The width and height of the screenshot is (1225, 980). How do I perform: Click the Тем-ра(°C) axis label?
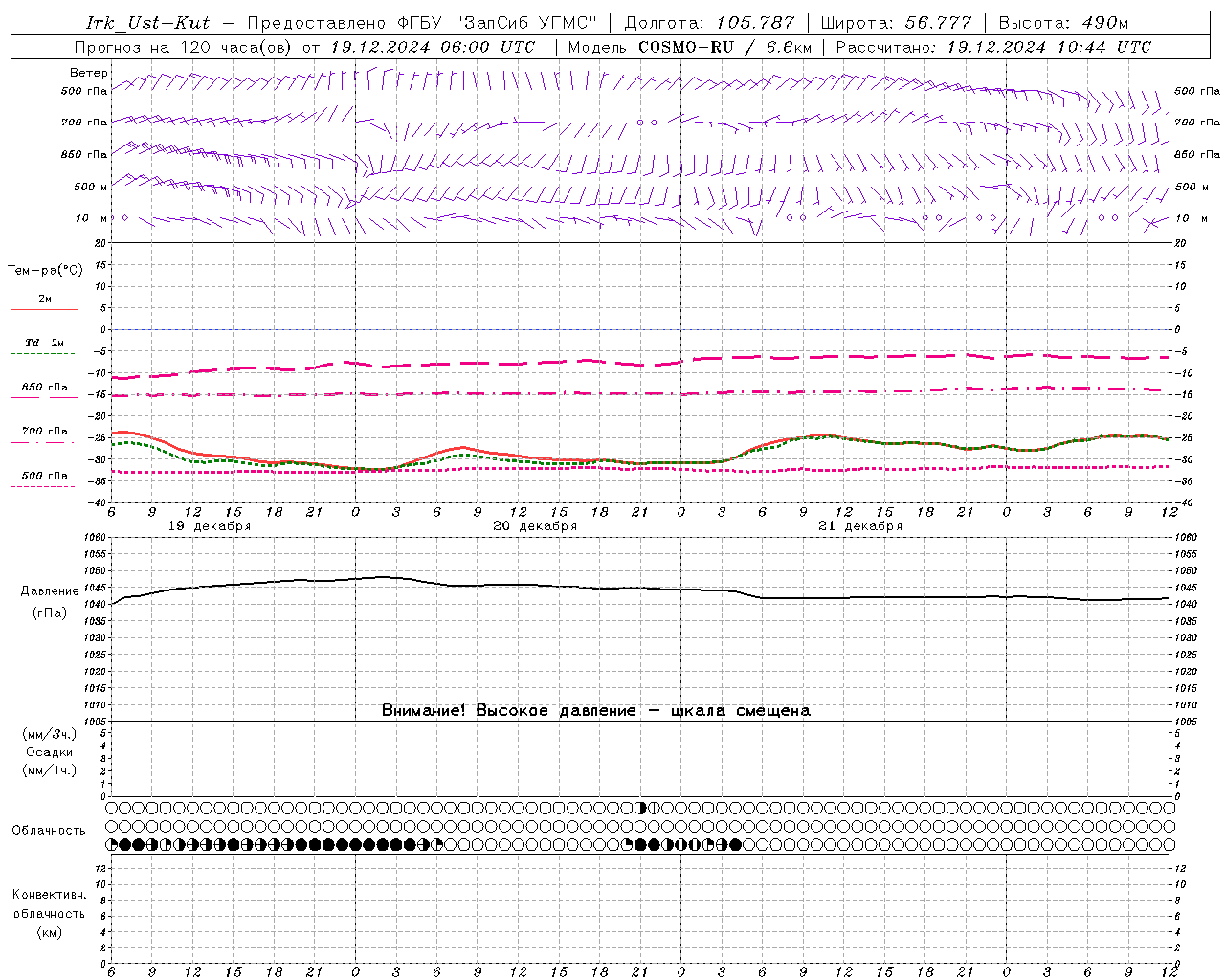(45, 271)
